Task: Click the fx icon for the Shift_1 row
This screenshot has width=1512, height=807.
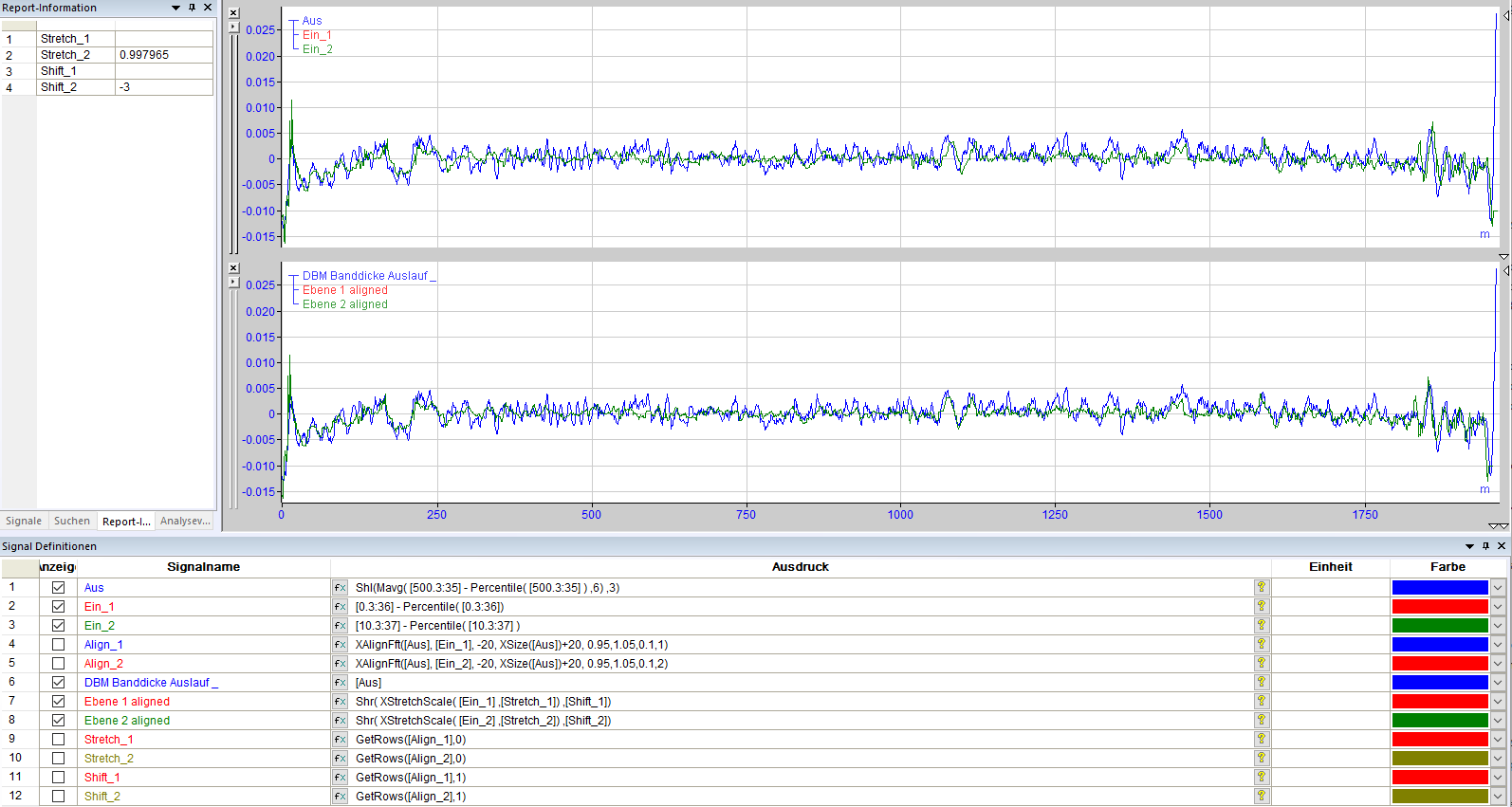Action: (x=340, y=778)
